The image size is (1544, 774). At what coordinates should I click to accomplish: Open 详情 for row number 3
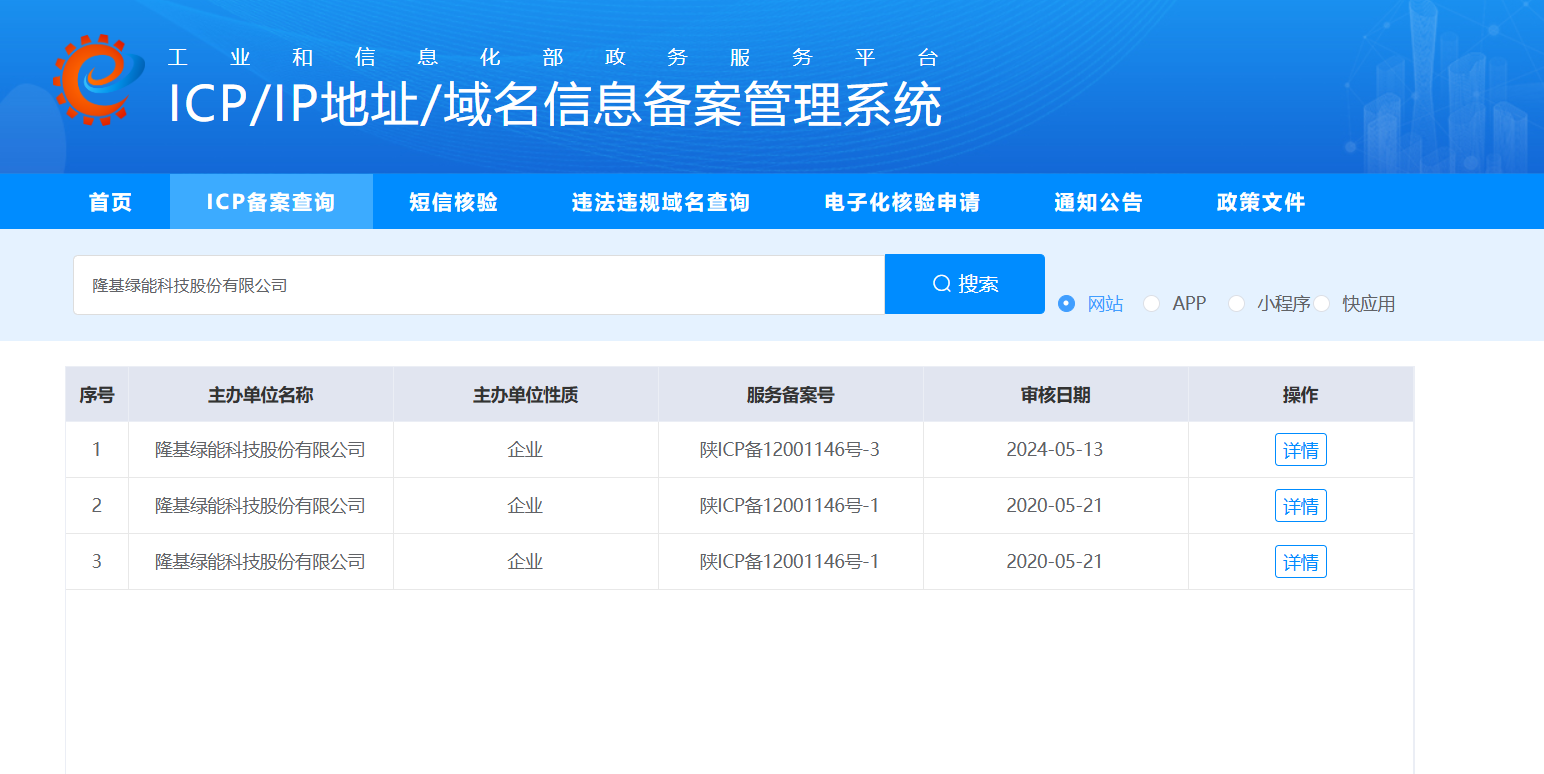tap(1300, 562)
